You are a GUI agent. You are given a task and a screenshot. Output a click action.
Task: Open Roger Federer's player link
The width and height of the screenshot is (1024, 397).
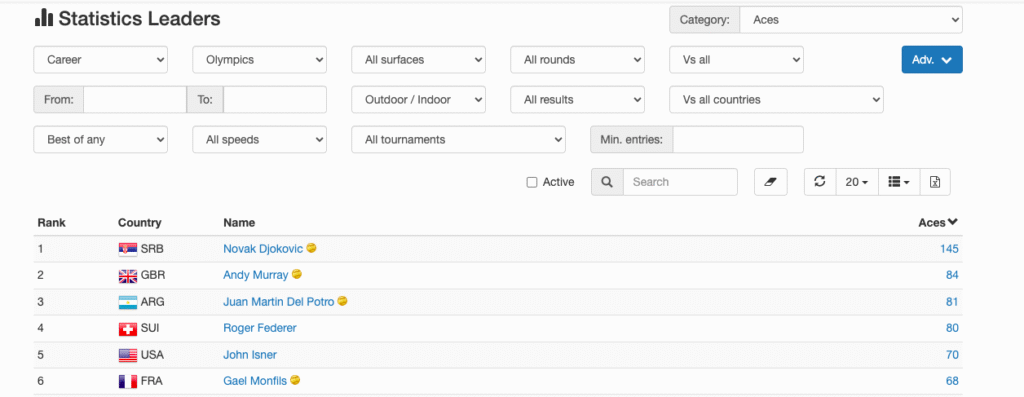point(260,328)
